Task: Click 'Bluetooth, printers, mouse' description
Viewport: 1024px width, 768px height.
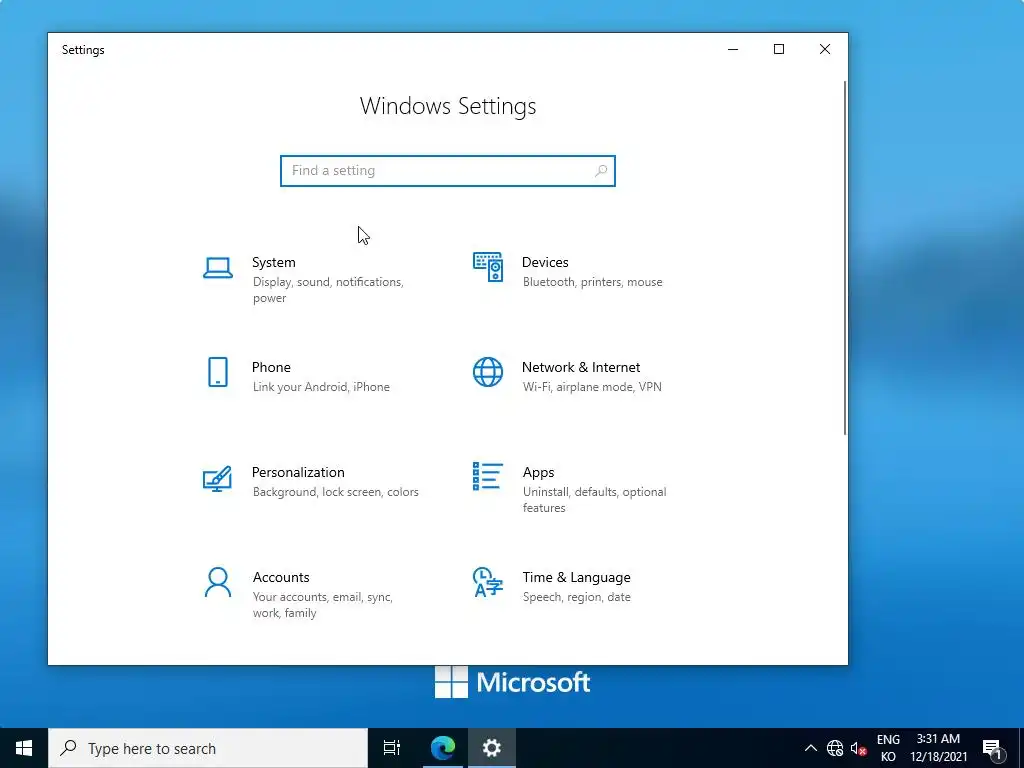Action: click(592, 282)
